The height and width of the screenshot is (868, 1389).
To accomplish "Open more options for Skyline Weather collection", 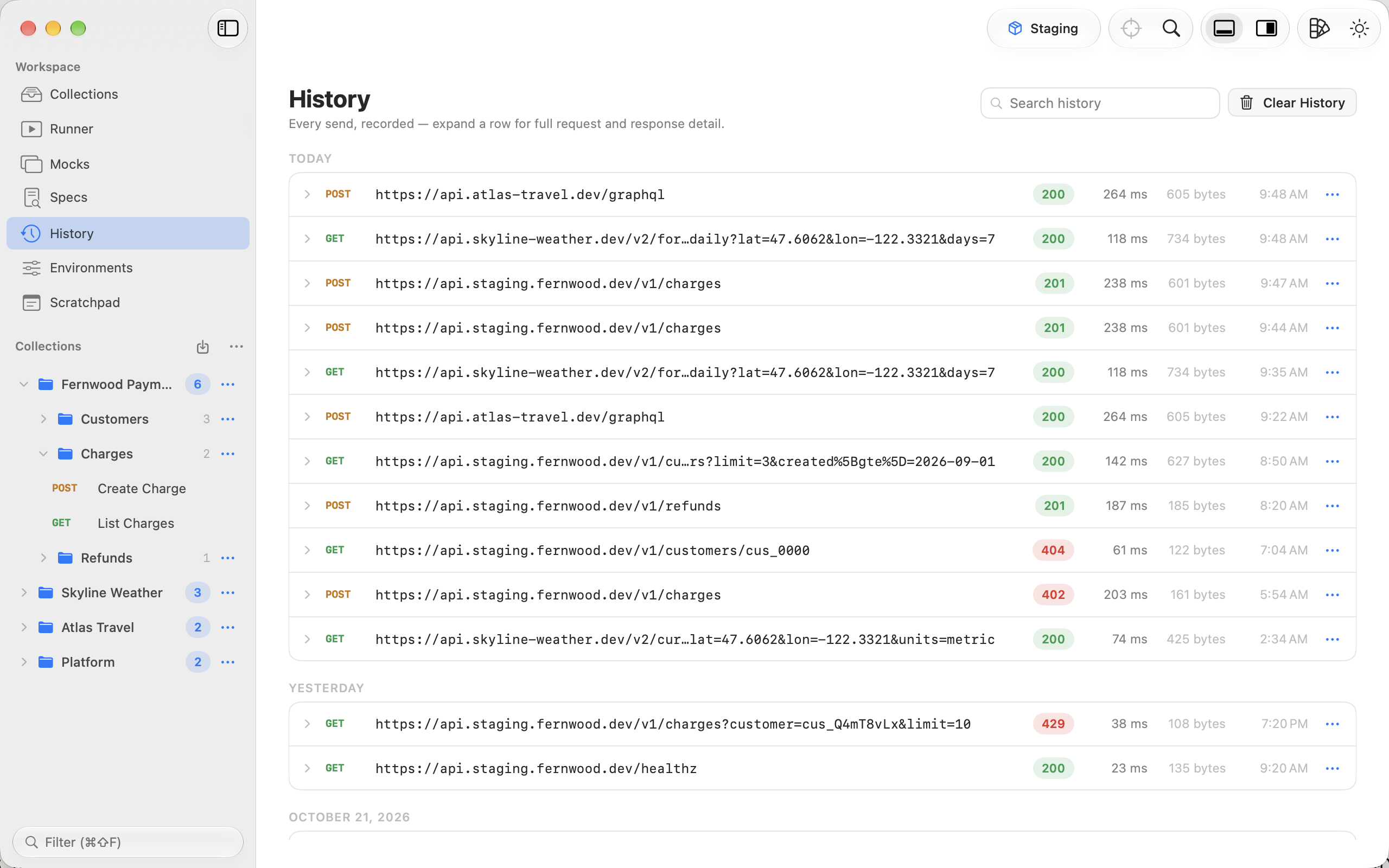I will (x=227, y=593).
